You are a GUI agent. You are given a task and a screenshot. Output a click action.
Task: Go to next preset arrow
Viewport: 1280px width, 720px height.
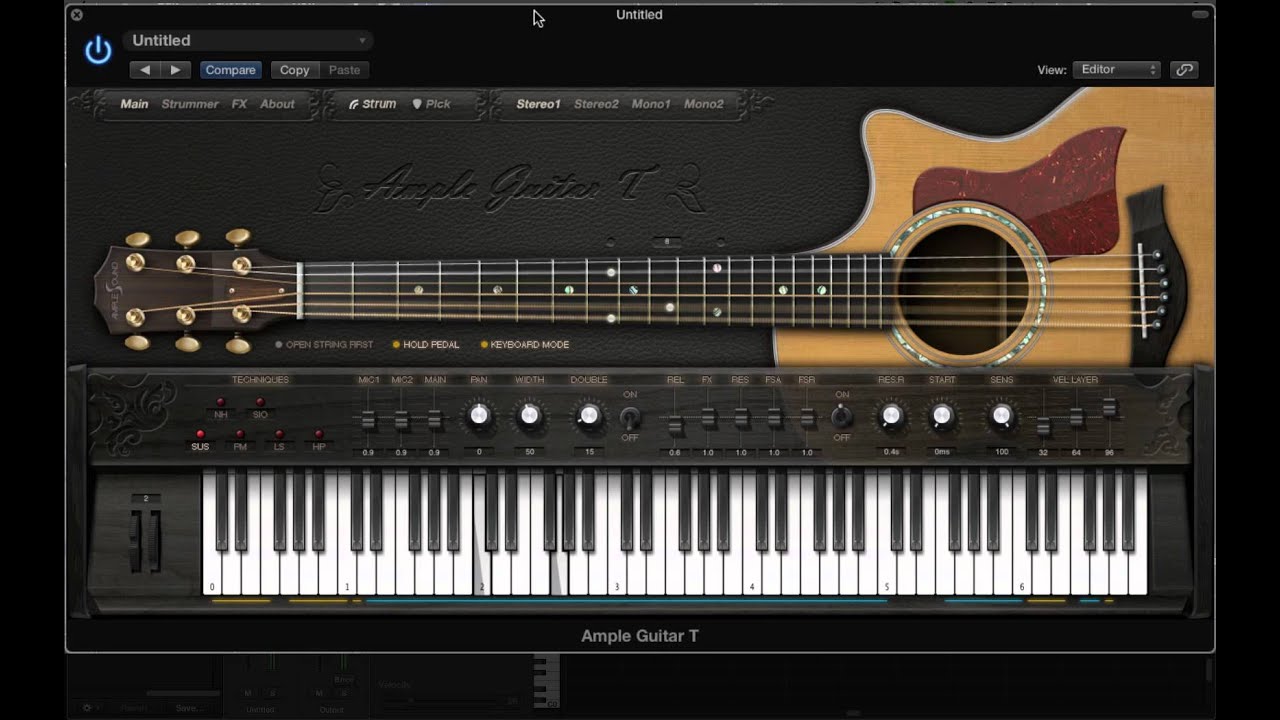point(175,70)
